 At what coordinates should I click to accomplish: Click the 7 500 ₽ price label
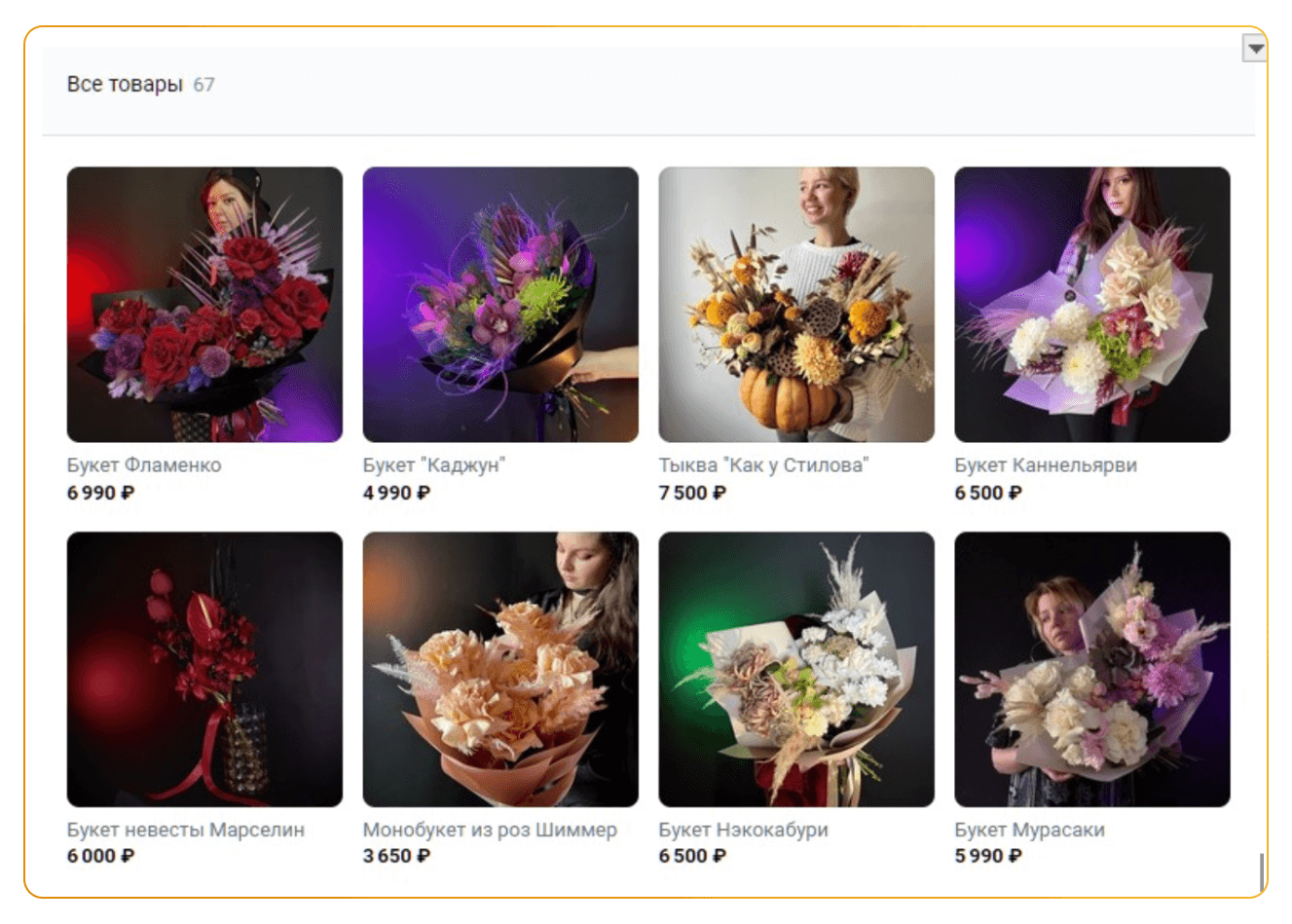click(x=692, y=493)
